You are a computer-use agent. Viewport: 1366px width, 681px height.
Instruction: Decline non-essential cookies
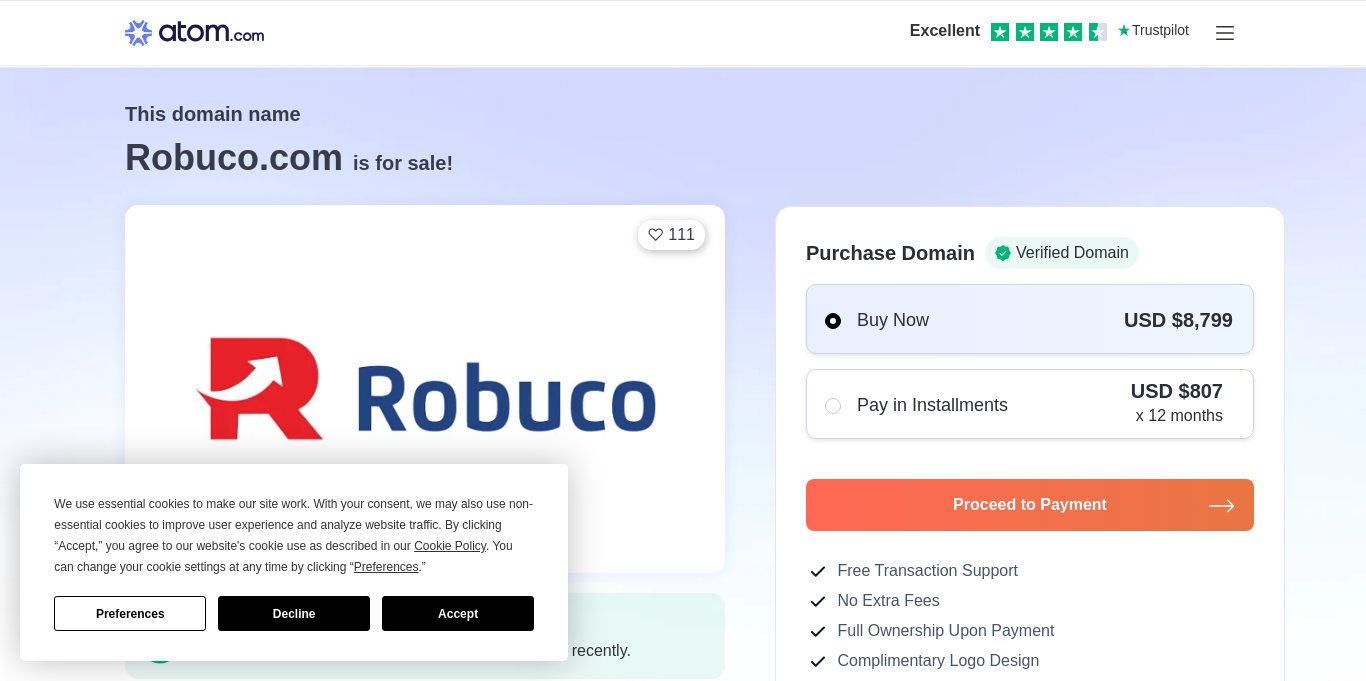[x=294, y=614]
